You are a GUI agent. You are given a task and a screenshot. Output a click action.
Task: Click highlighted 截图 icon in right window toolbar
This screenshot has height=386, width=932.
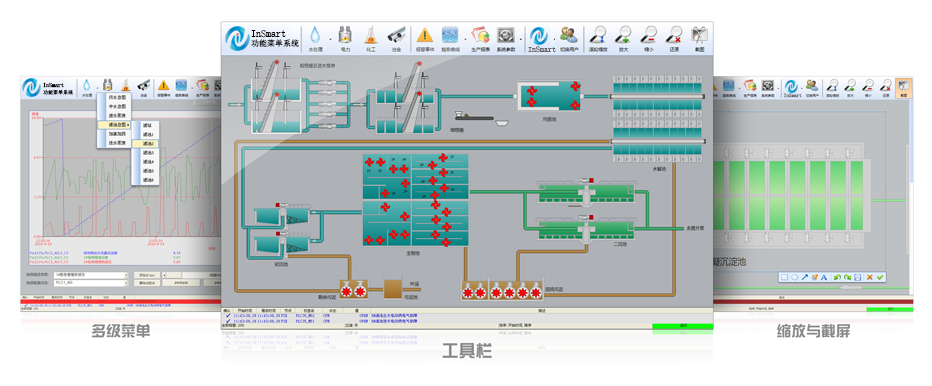(903, 87)
